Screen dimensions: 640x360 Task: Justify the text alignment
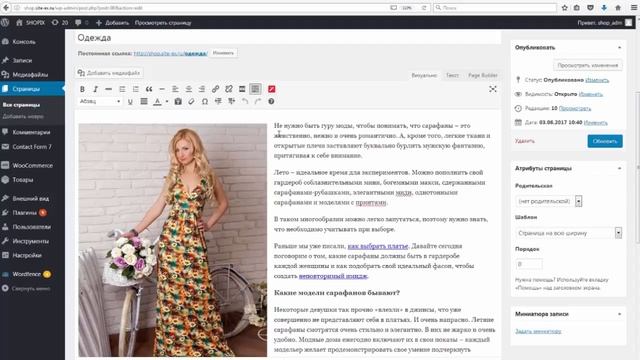pos(144,102)
